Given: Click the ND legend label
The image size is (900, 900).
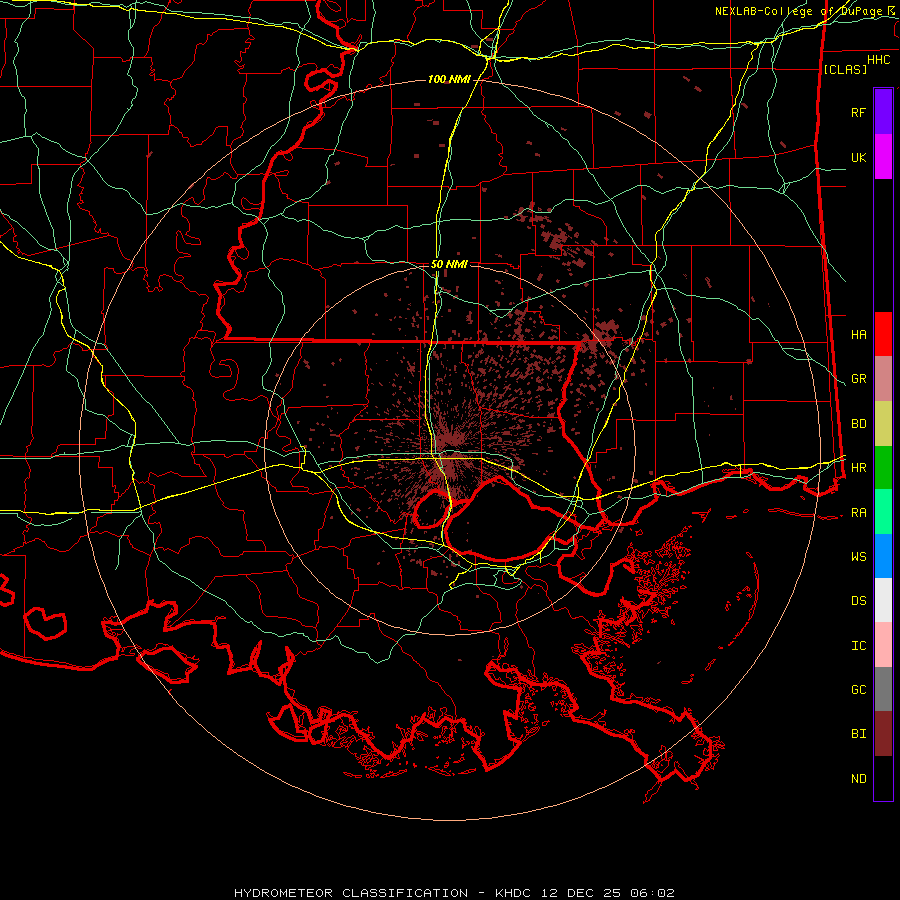Looking at the screenshot, I should pyautogui.click(x=858, y=779).
